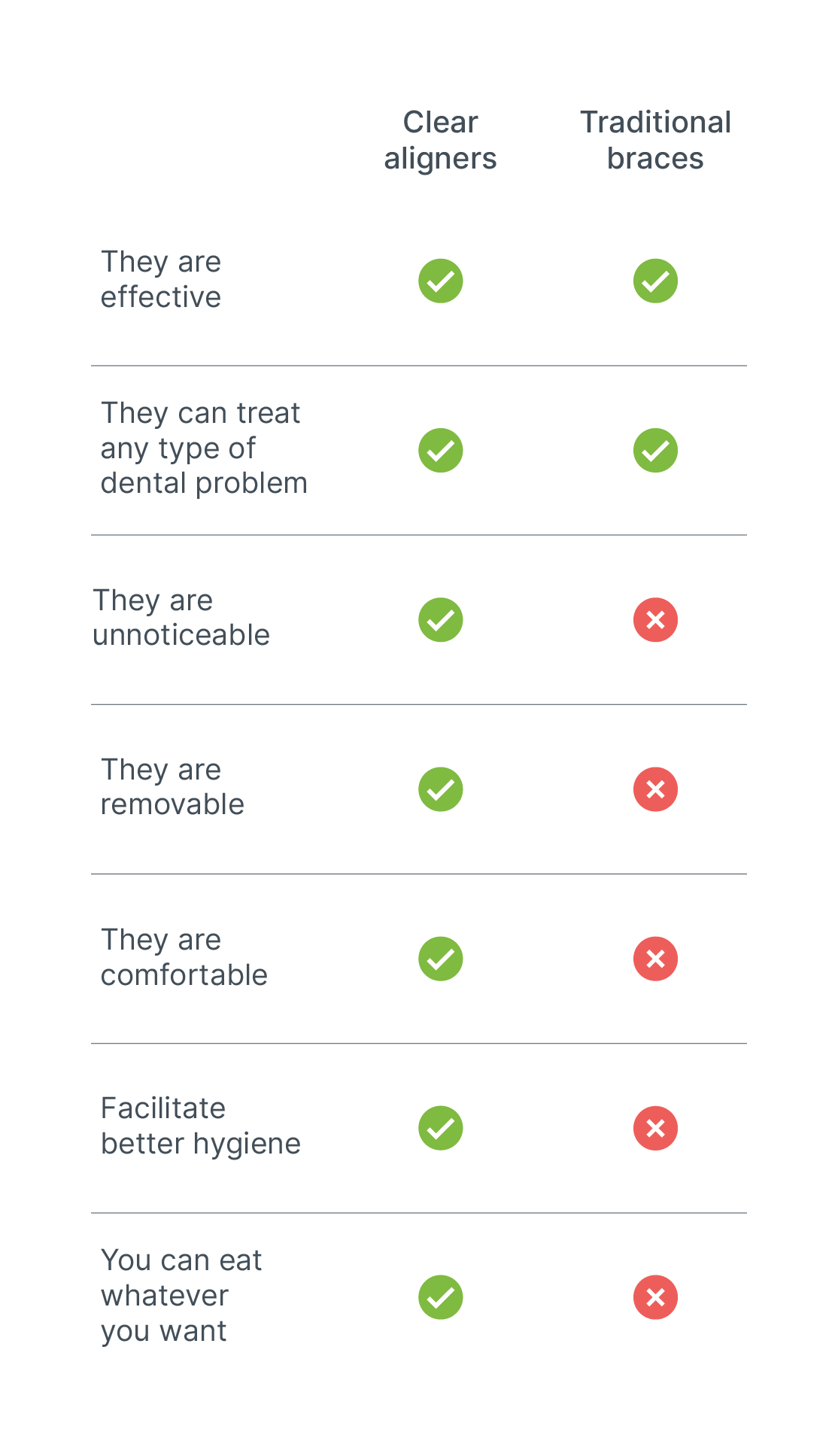Click green check for eat whatever you want
Viewport: 838px width, 1456px height.
440,1297
